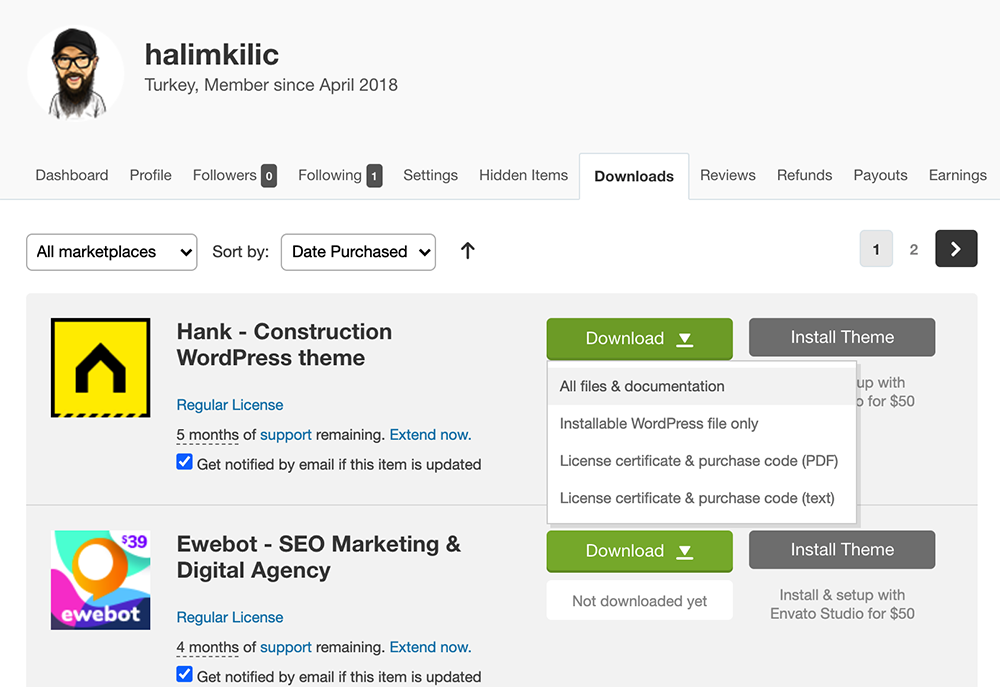View the Earnings tab
The width and height of the screenshot is (1000, 687).
(957, 175)
